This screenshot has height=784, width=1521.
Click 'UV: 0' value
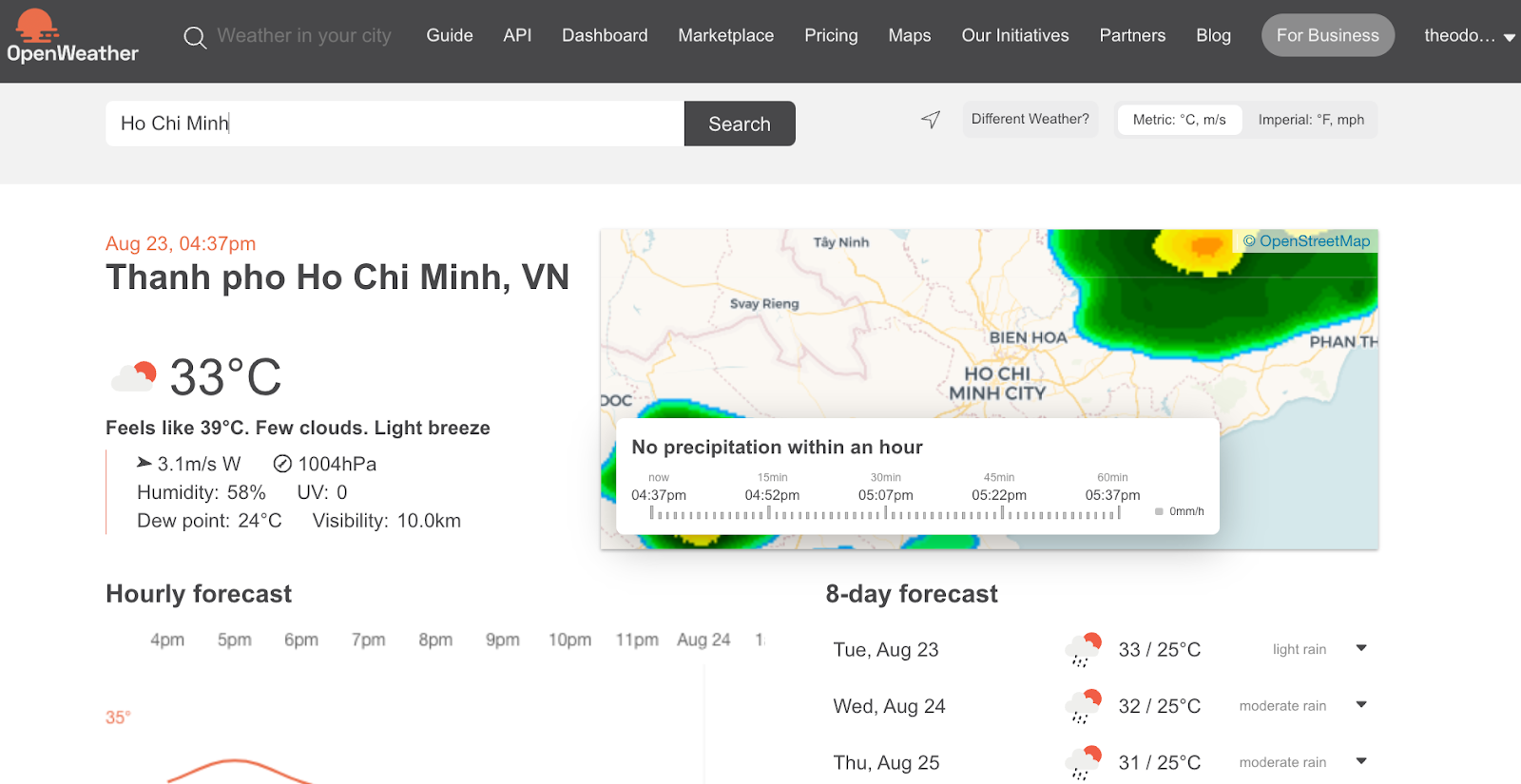coord(322,492)
